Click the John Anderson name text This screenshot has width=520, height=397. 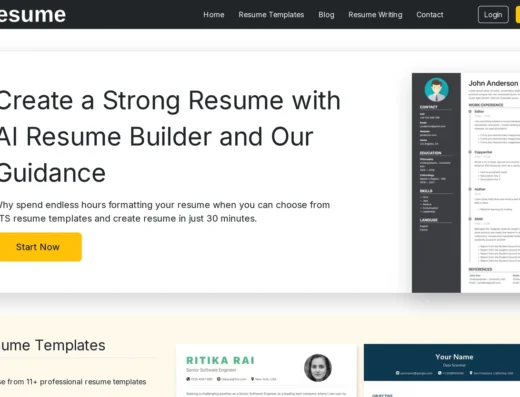(493, 83)
